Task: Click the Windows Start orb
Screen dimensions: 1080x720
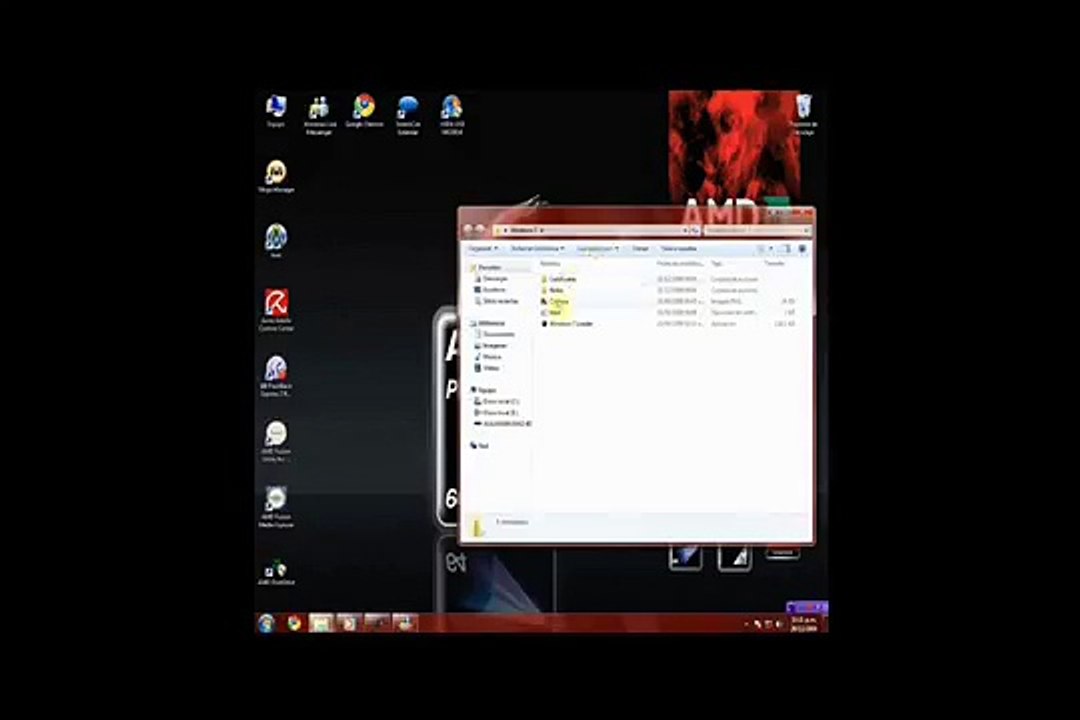Action: tap(266, 624)
